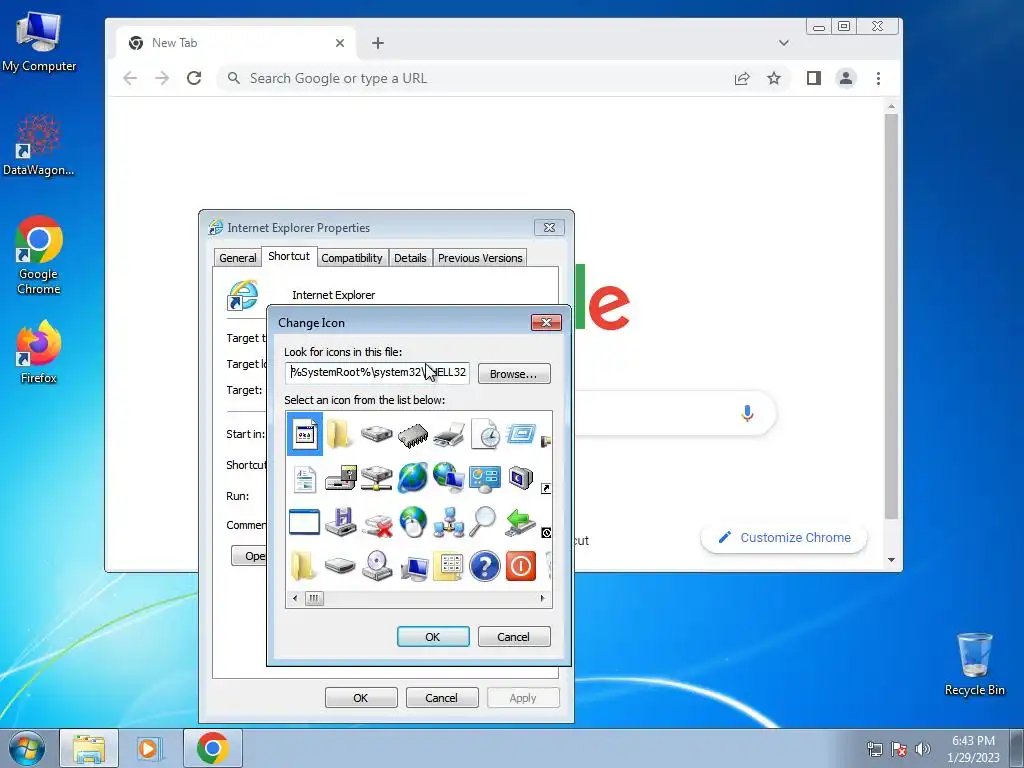Click the Google voice search microphone

coord(748,413)
